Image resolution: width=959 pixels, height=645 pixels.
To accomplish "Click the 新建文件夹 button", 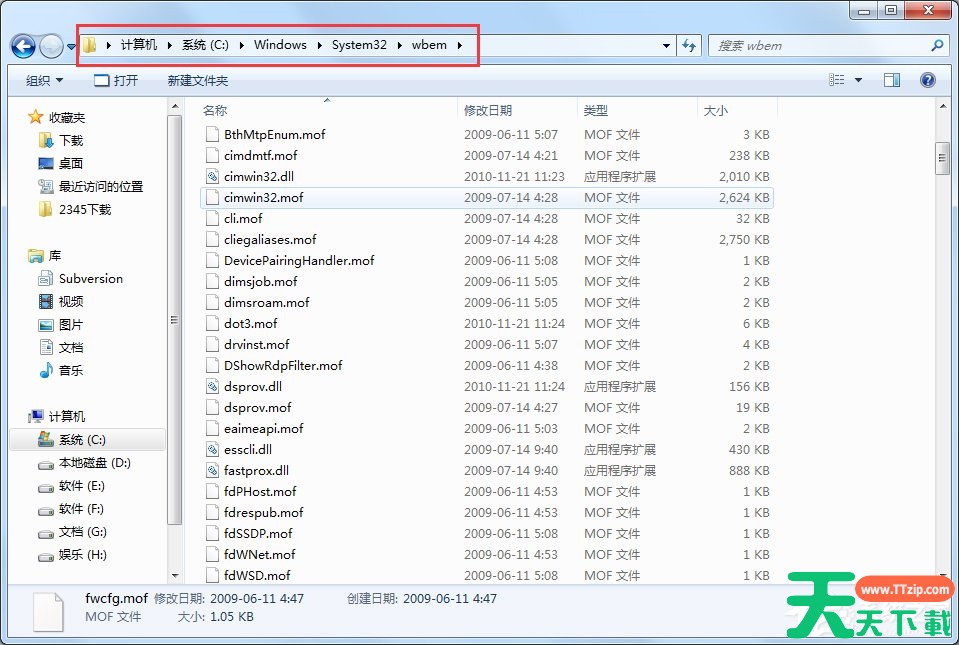I will pos(198,80).
